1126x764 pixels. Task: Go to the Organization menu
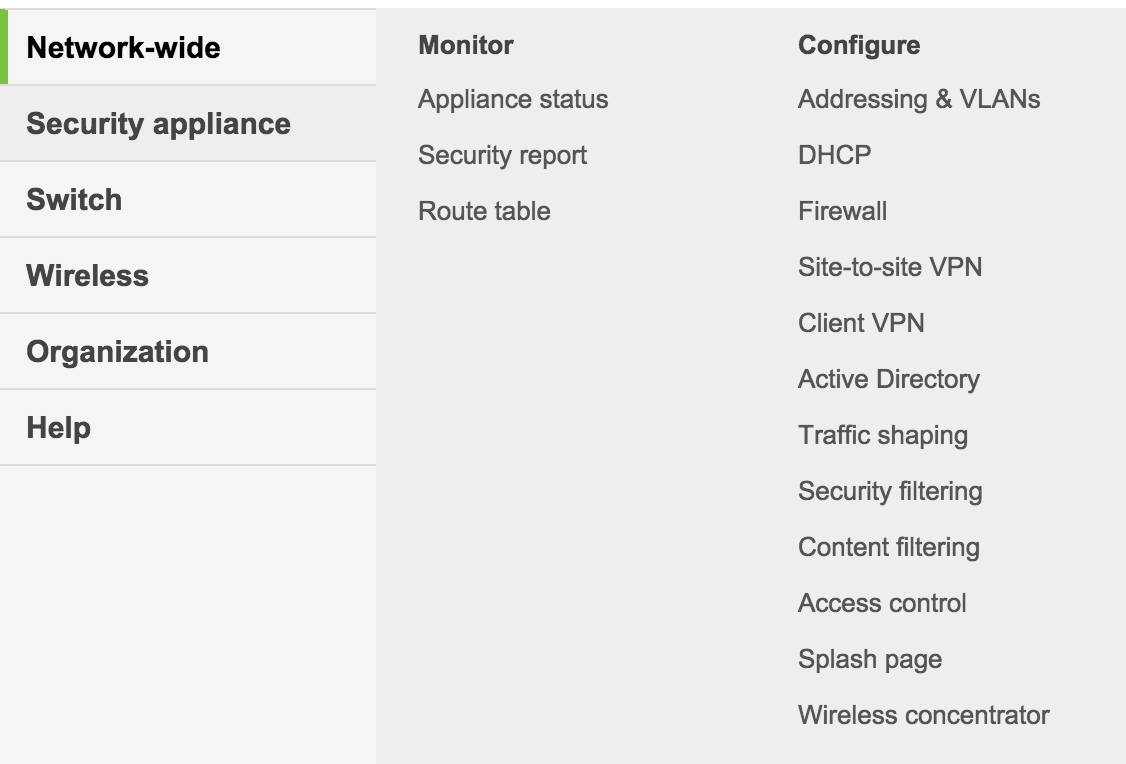117,352
